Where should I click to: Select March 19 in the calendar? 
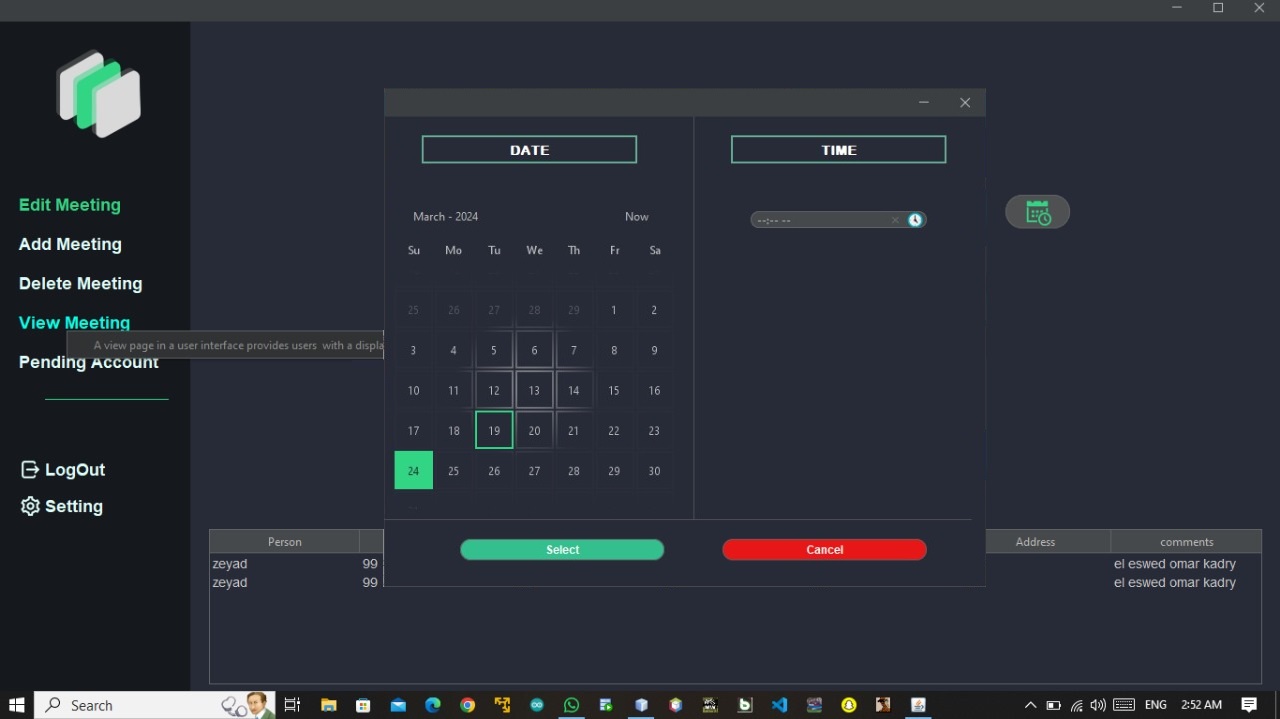[x=494, y=430]
